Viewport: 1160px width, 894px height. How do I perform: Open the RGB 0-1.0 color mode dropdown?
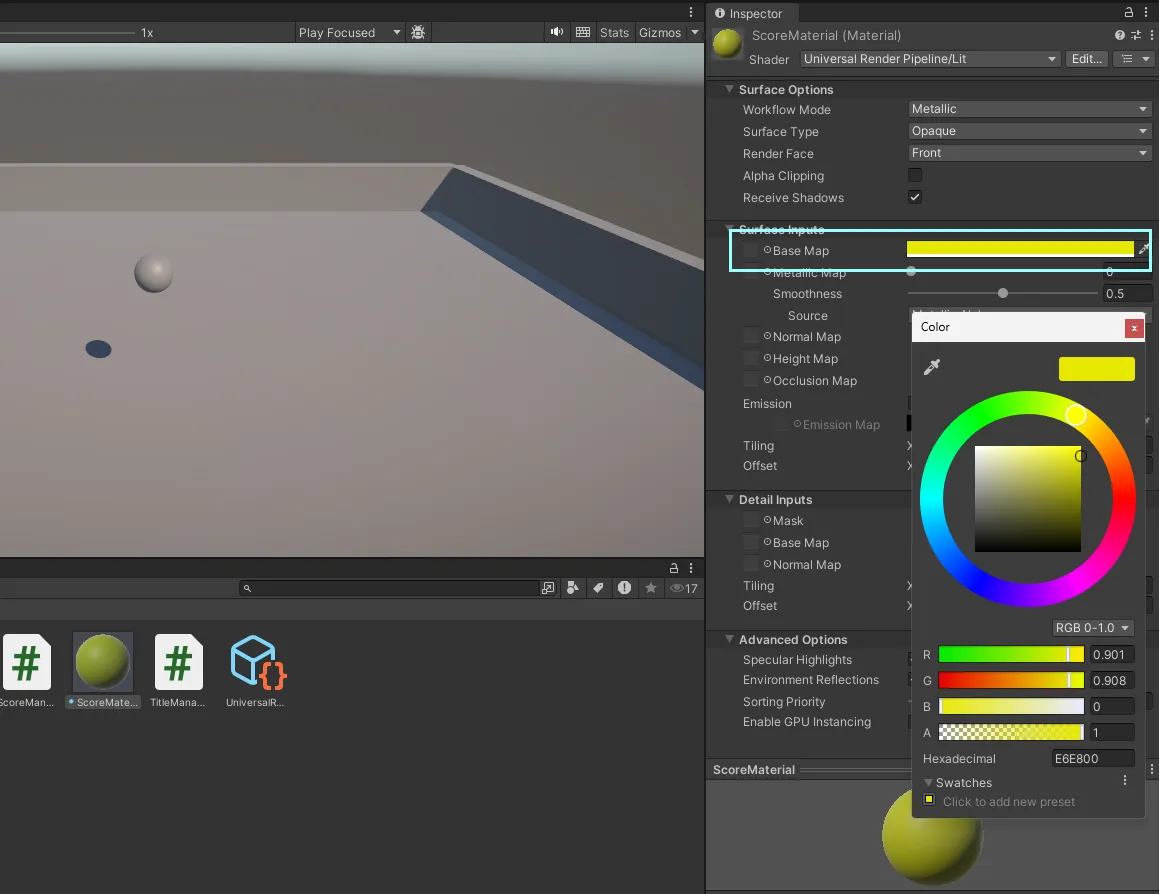(x=1092, y=628)
